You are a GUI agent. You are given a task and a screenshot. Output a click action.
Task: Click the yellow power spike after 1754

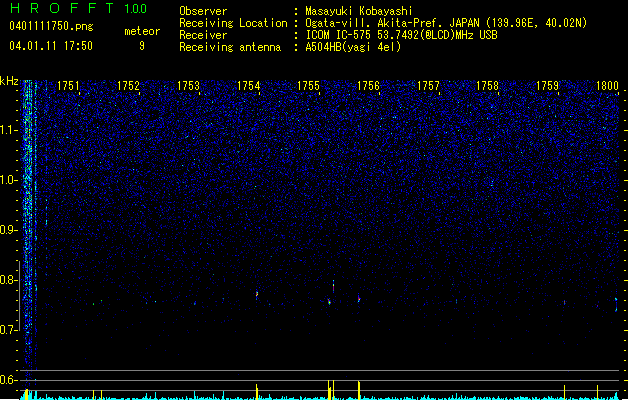coord(257,392)
